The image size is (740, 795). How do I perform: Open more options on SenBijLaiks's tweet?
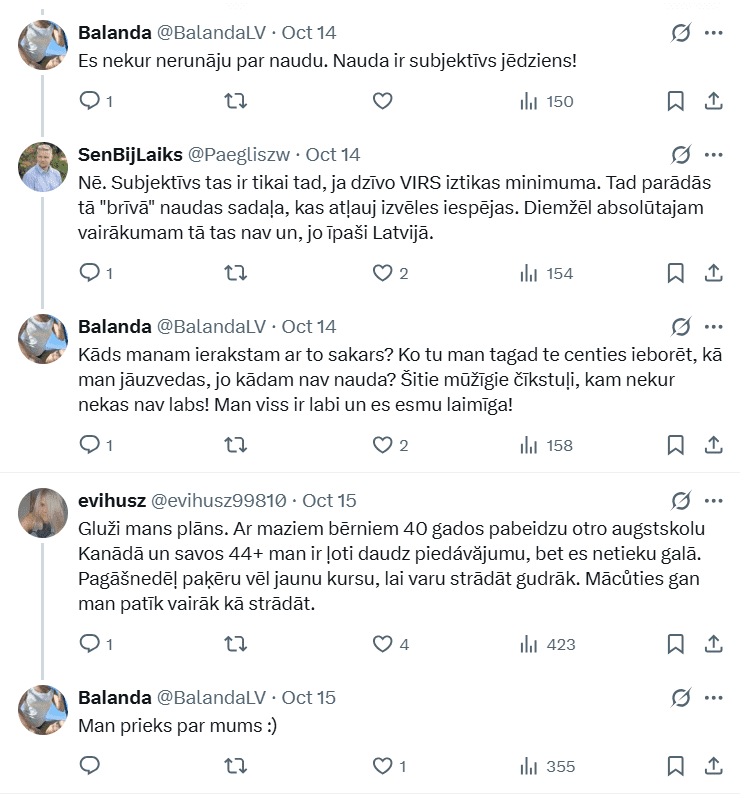tap(713, 155)
